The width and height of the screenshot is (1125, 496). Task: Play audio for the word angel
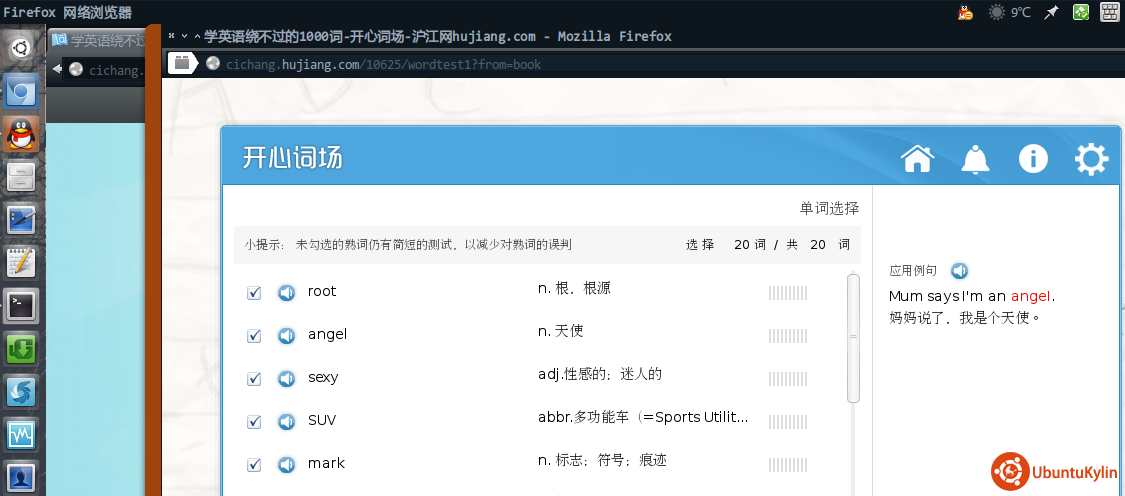pyautogui.click(x=287, y=335)
